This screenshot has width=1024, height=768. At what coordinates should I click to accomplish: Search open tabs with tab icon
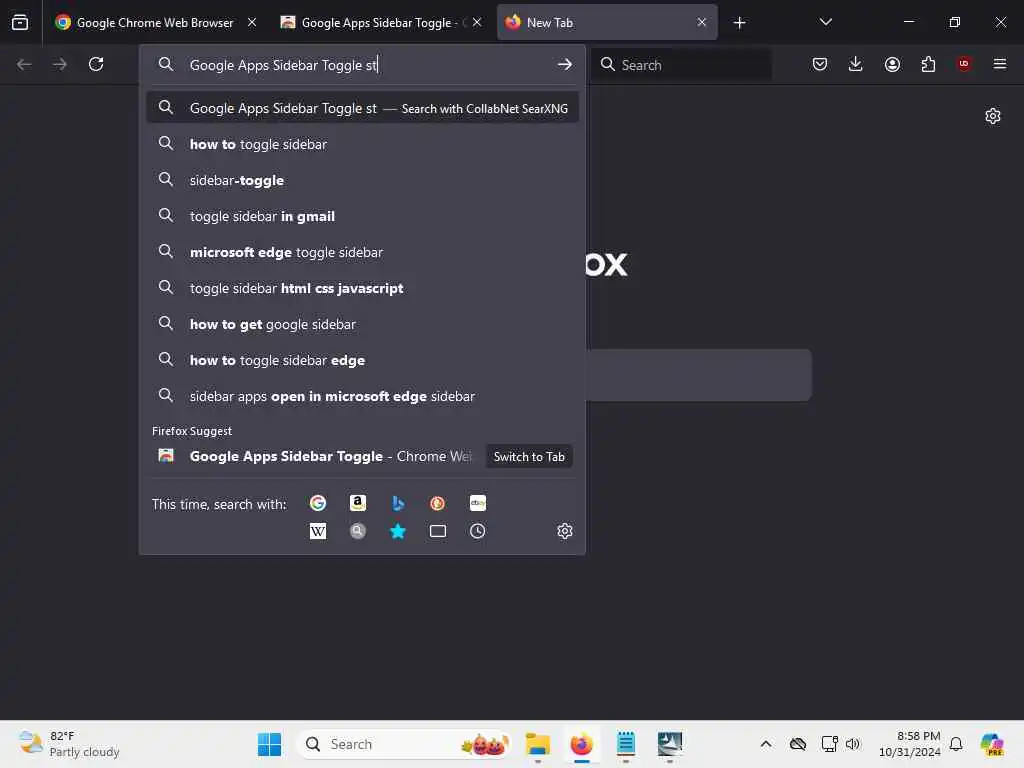tap(438, 531)
